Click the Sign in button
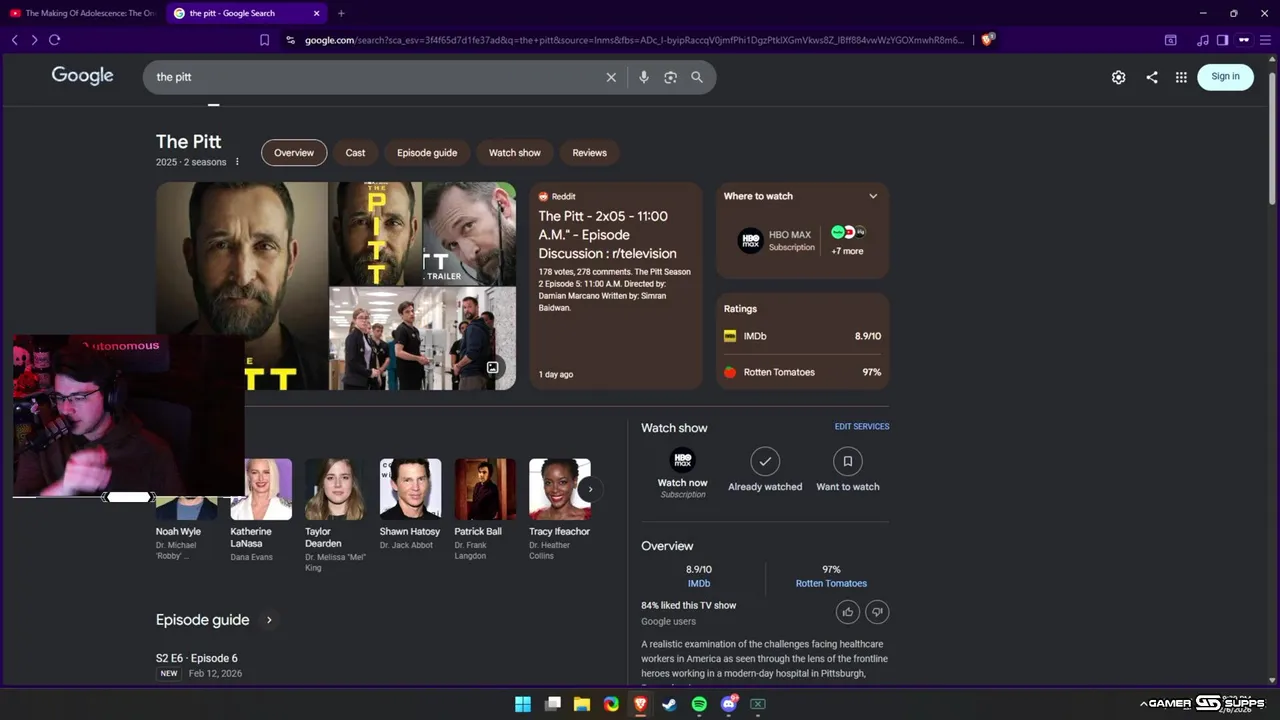The width and height of the screenshot is (1280, 720). 1225,77
